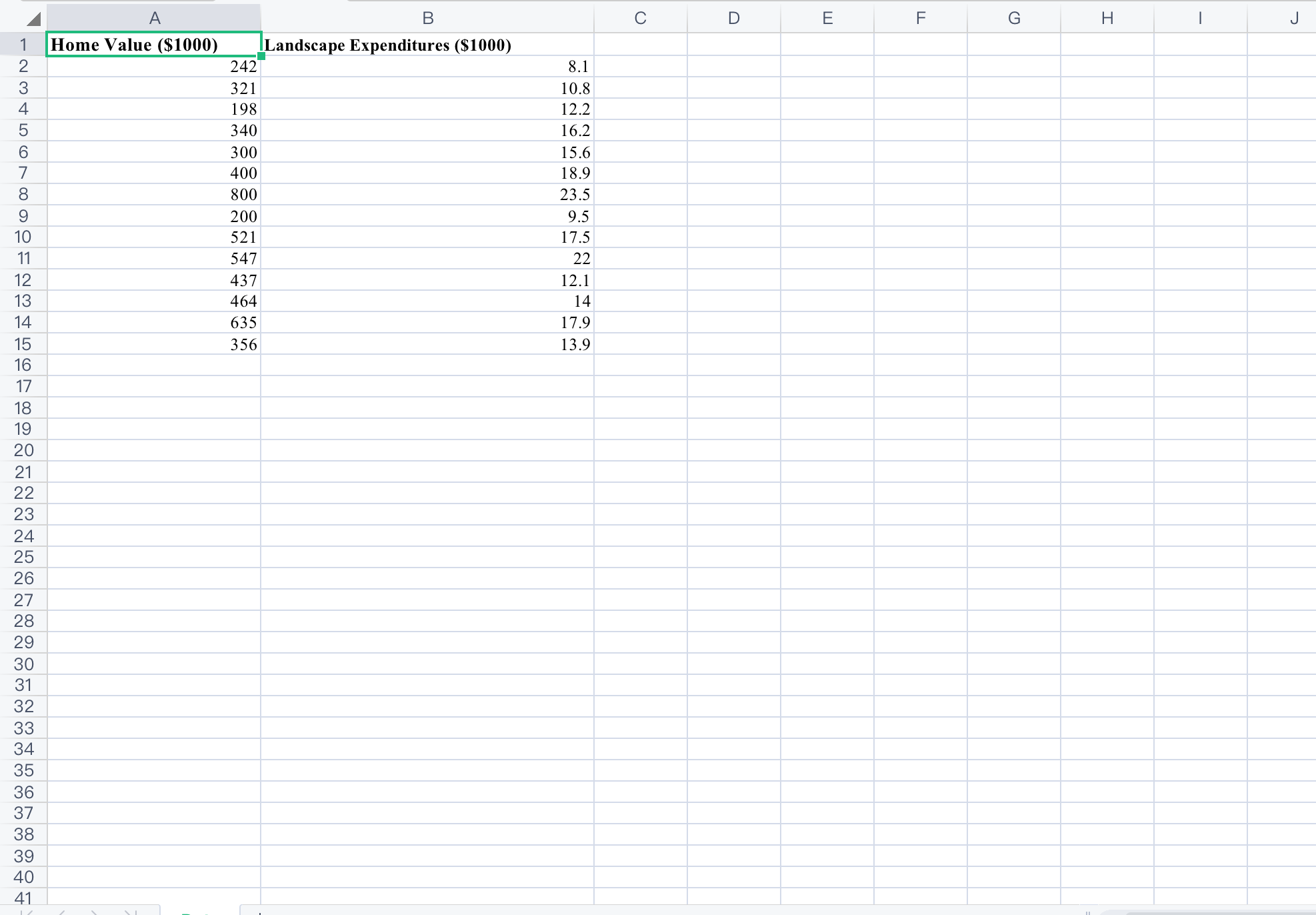Select the cell showing 8.1
Image resolution: width=1316 pixels, height=915 pixels.
pyautogui.click(x=427, y=66)
